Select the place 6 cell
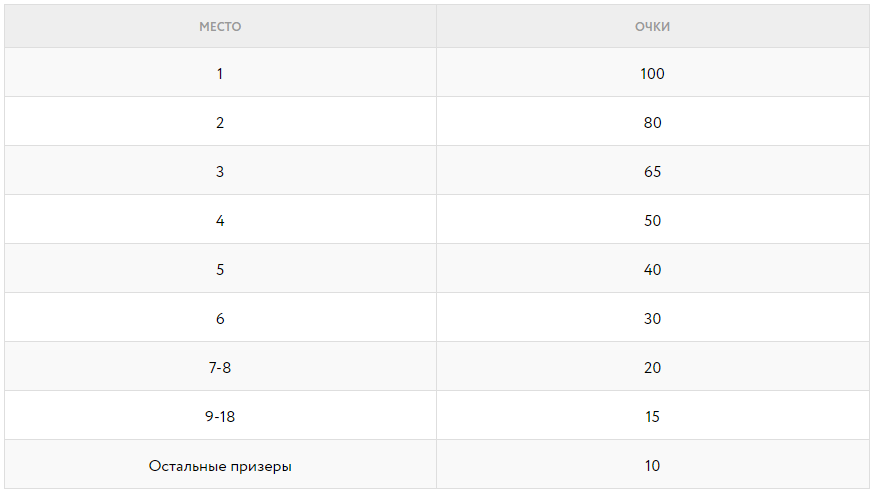The height and width of the screenshot is (493, 874). (220, 319)
